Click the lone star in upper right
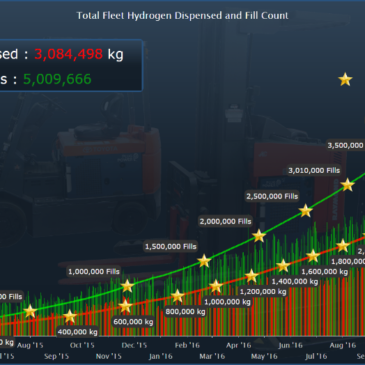365x365 pixels. (345, 80)
